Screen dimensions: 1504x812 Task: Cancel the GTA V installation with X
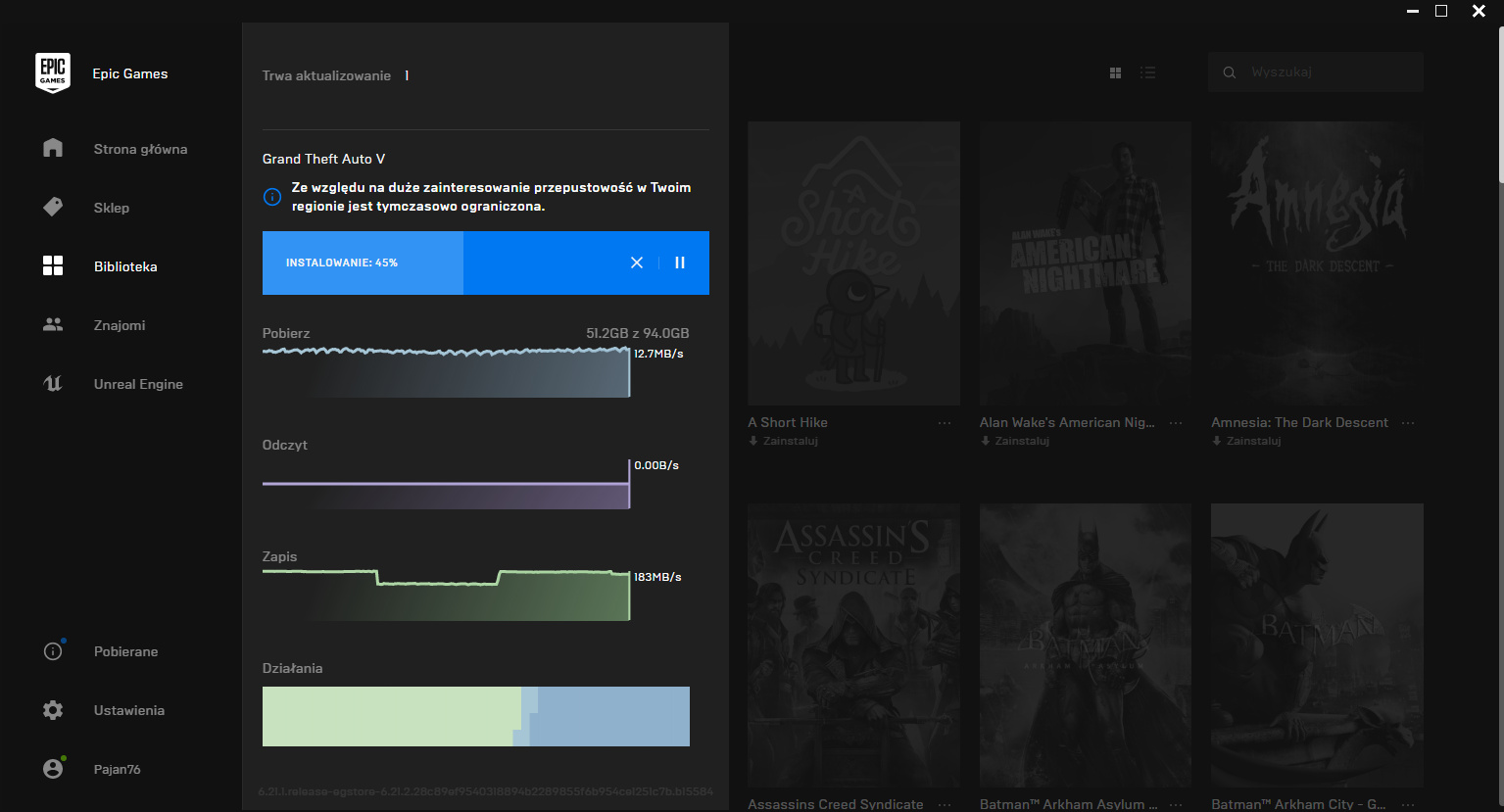point(637,263)
